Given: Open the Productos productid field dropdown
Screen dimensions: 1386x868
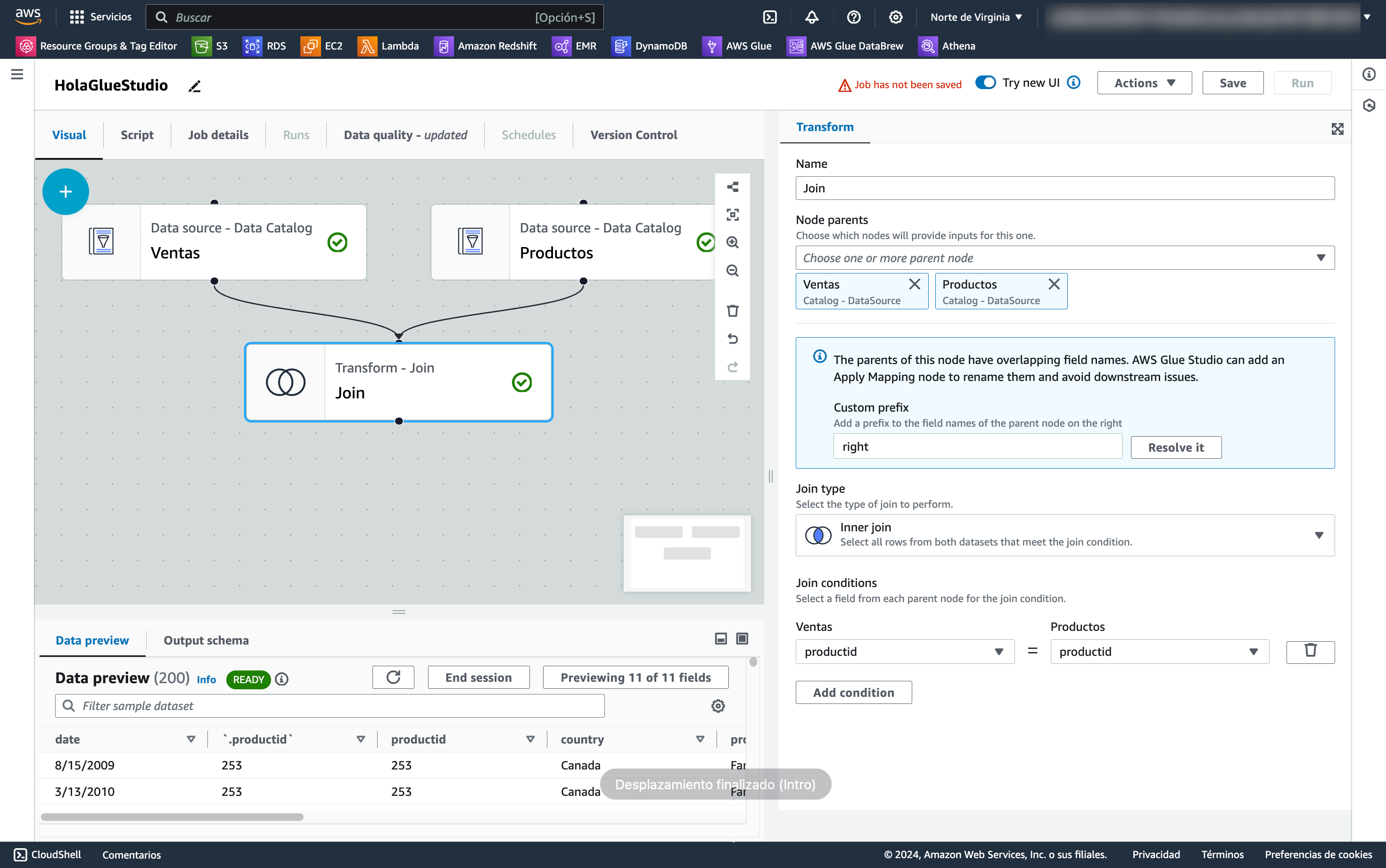Looking at the screenshot, I should point(1159,652).
